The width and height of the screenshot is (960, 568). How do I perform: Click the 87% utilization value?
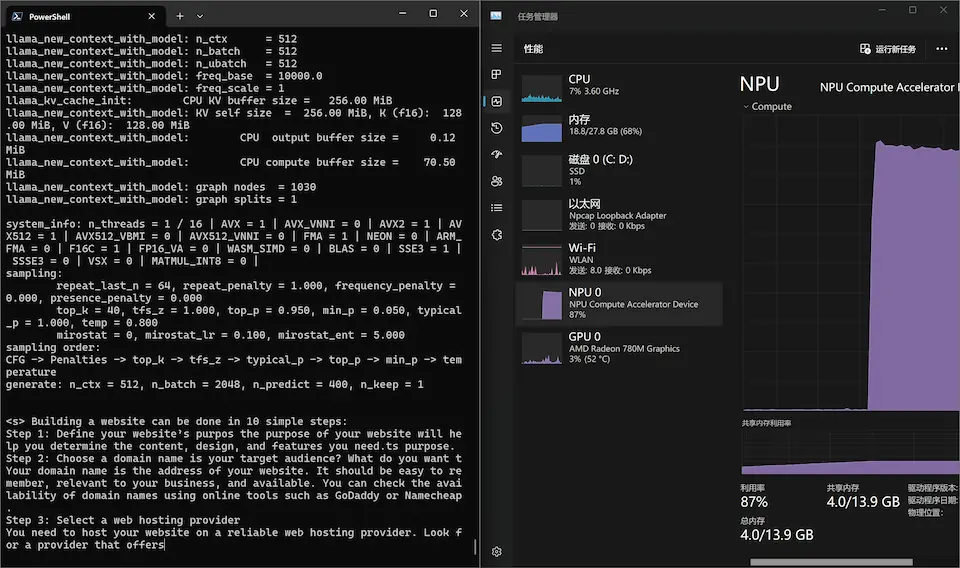point(754,502)
